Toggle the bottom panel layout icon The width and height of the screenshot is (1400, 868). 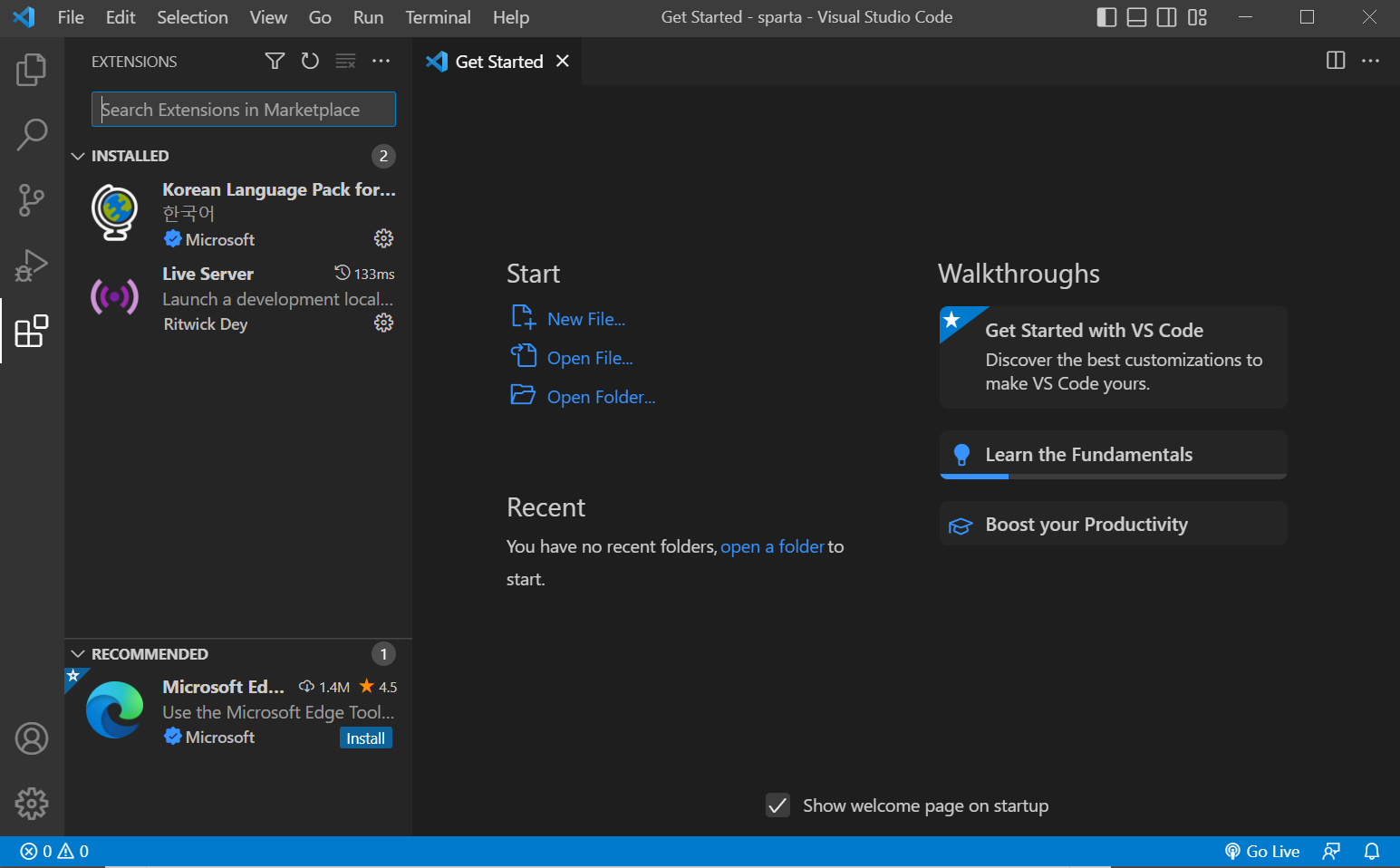coord(1136,17)
